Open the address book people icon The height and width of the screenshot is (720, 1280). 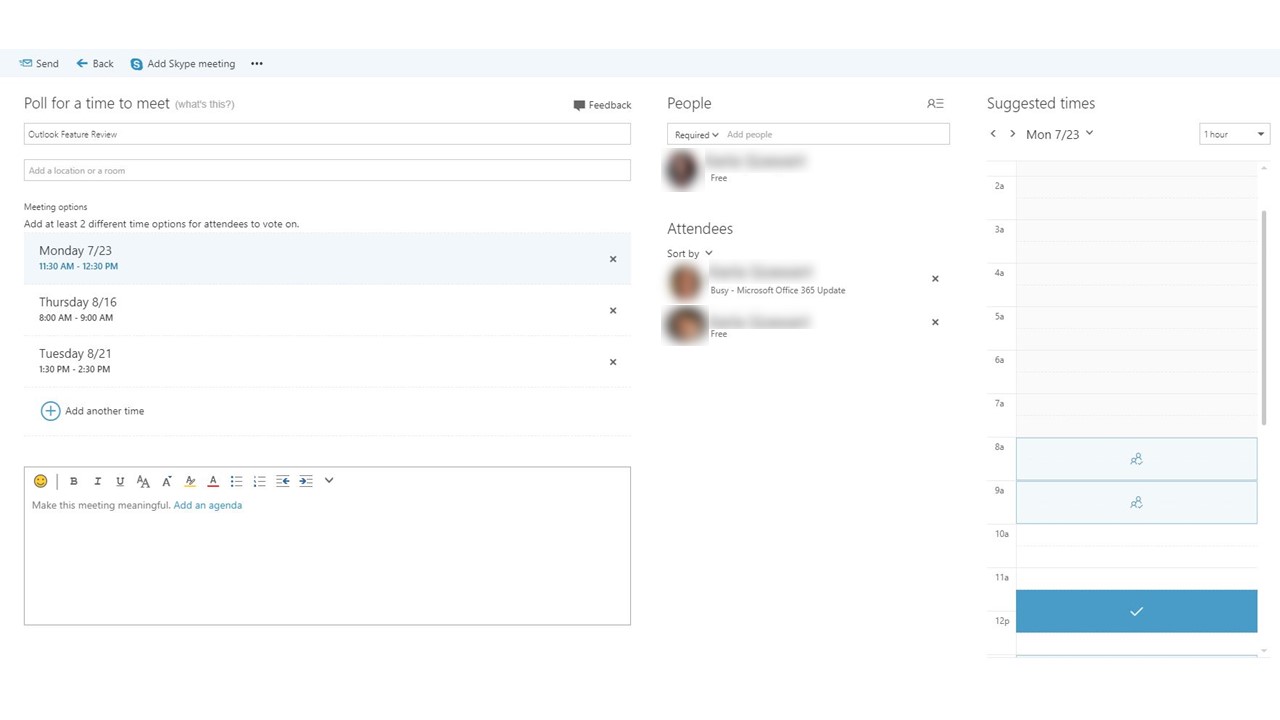[x=935, y=104]
